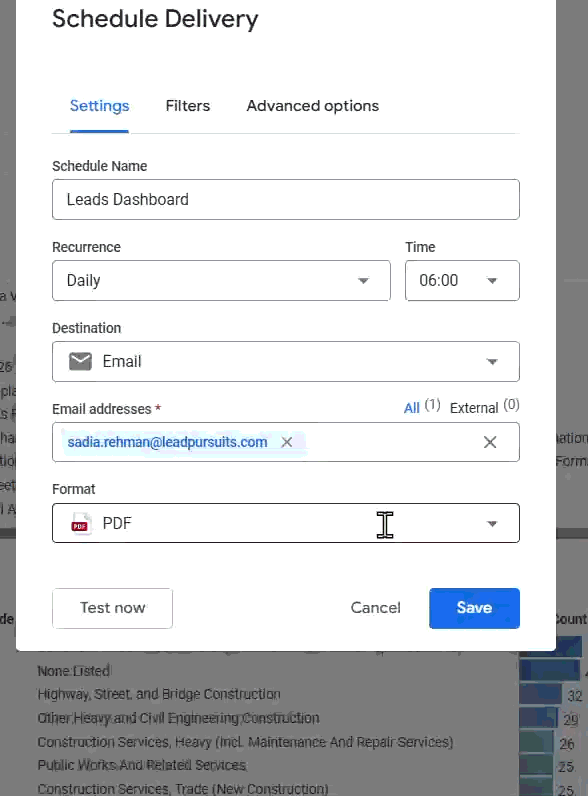Click the Format dropdown arrow
The image size is (588, 796).
(x=492, y=524)
